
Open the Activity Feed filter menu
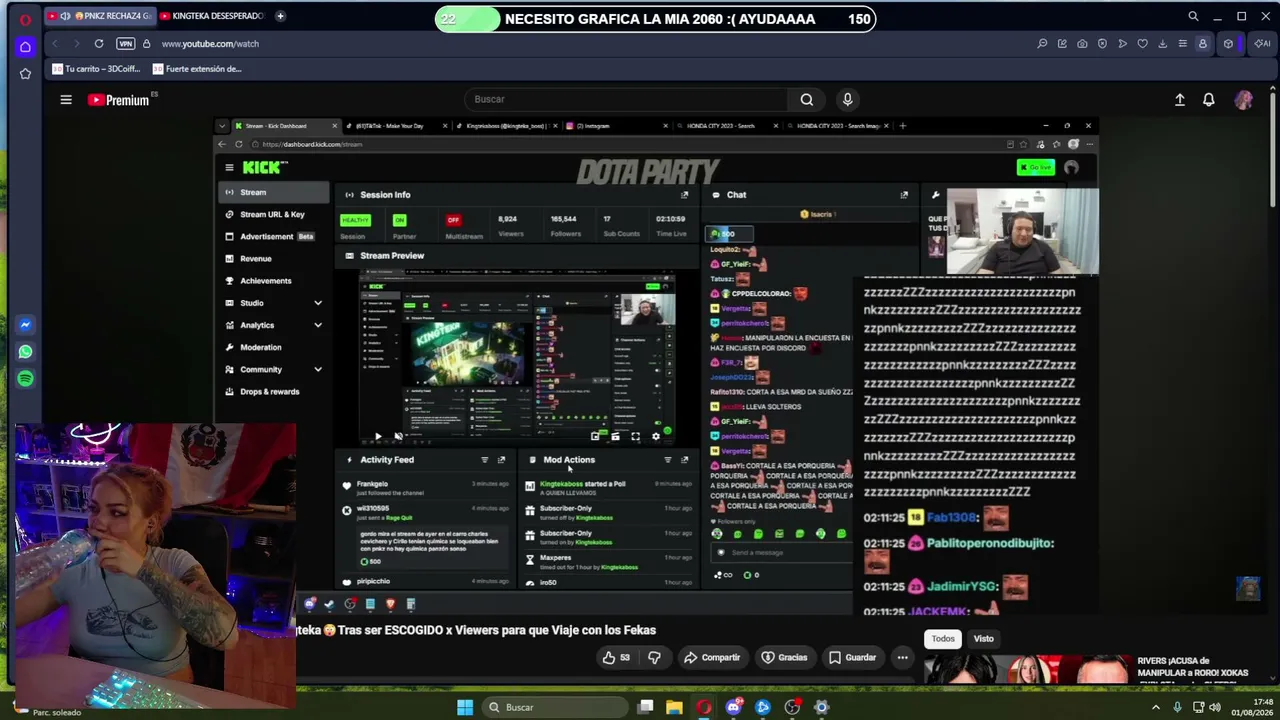(x=485, y=460)
